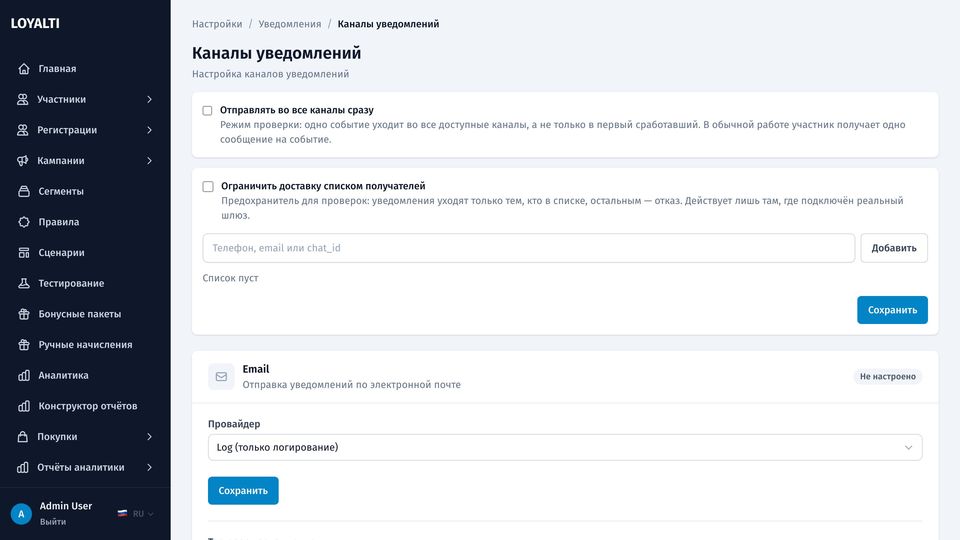Click the Email channel heading
Viewport: 960px width, 540px height.
[x=255, y=369]
